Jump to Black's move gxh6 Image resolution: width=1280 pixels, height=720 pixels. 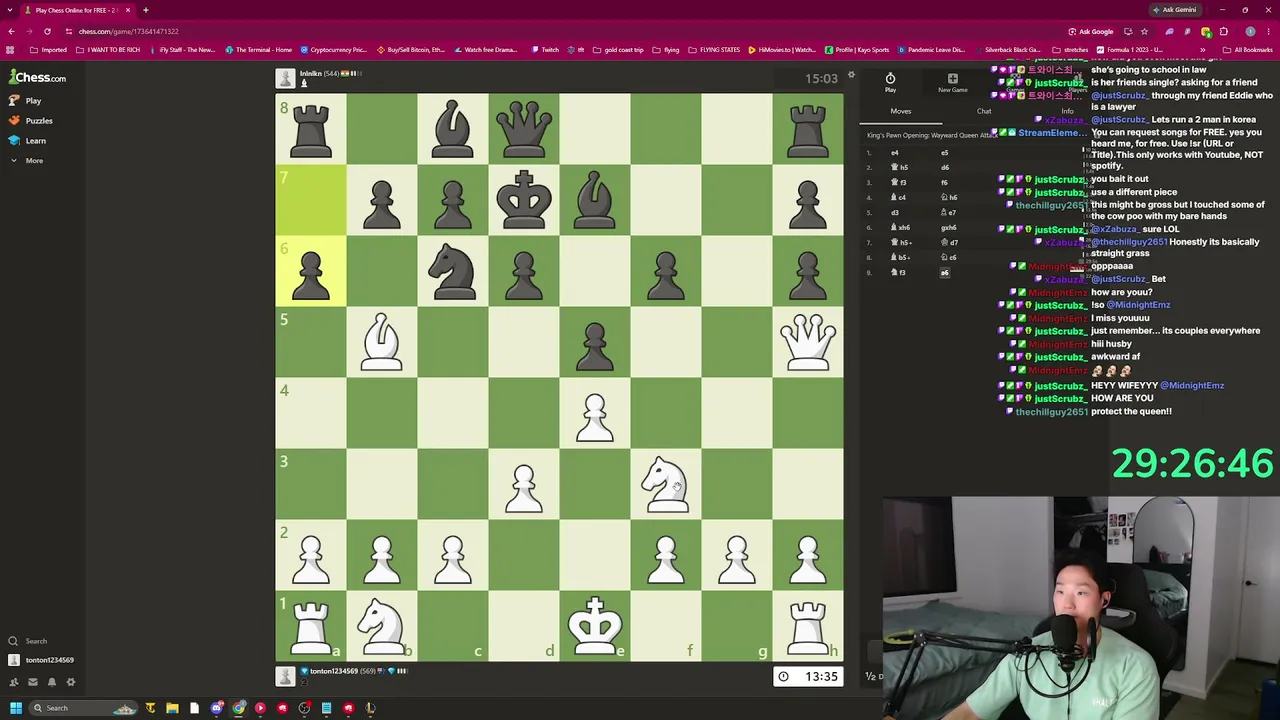pyautogui.click(x=948, y=228)
